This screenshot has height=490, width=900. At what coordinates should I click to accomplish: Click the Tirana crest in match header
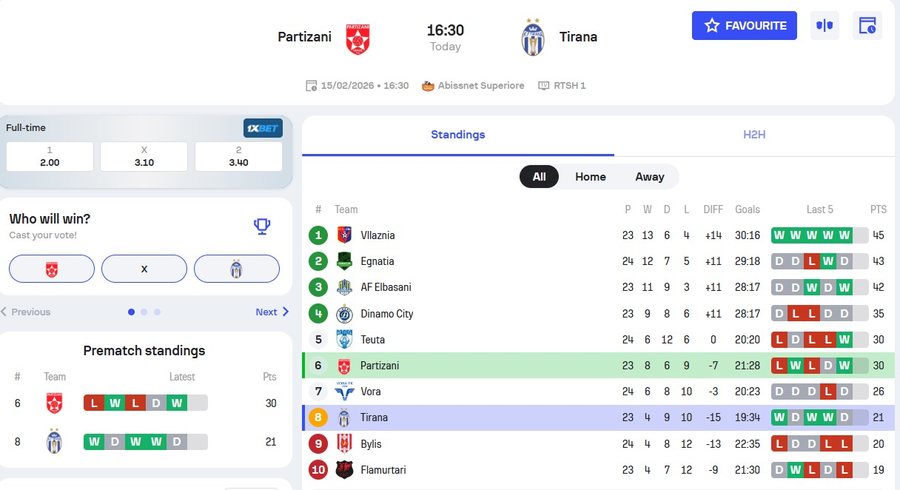pyautogui.click(x=533, y=38)
